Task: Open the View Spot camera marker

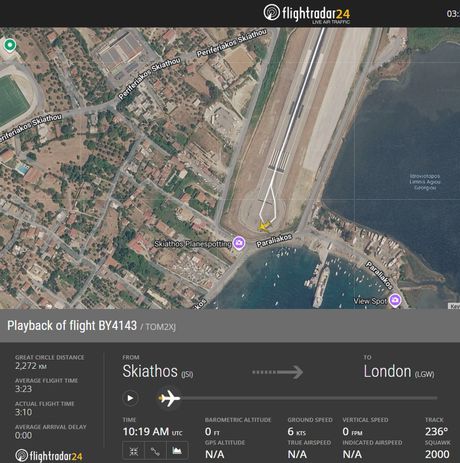Action: [395, 300]
